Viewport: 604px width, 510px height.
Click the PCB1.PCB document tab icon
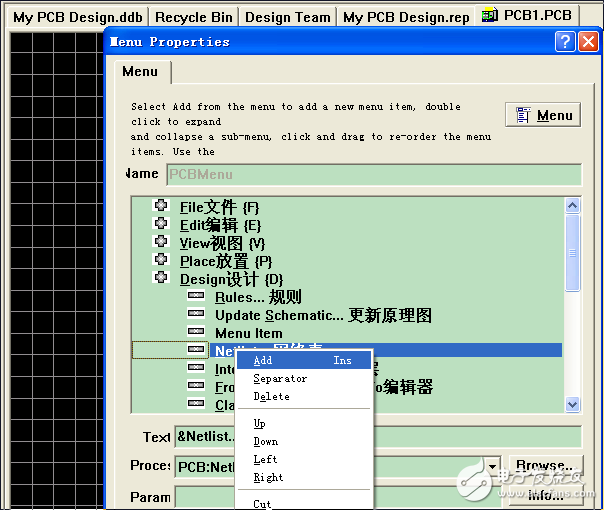point(489,16)
